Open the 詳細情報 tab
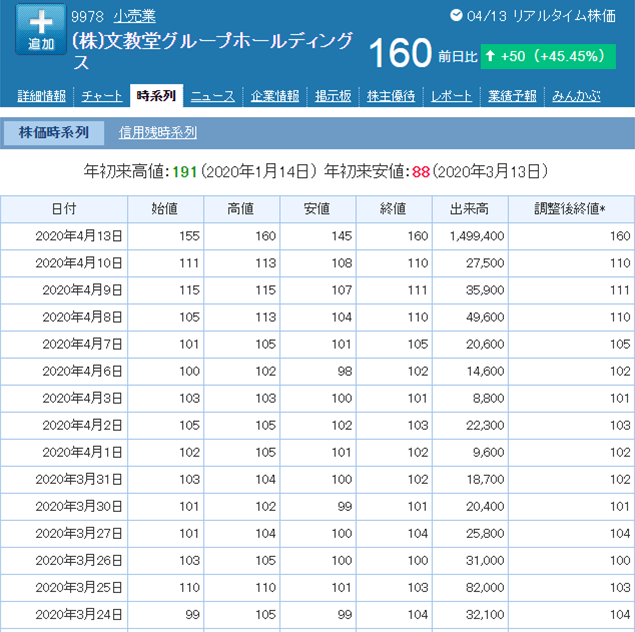Viewport: 635px width, 632px height. pos(41,96)
